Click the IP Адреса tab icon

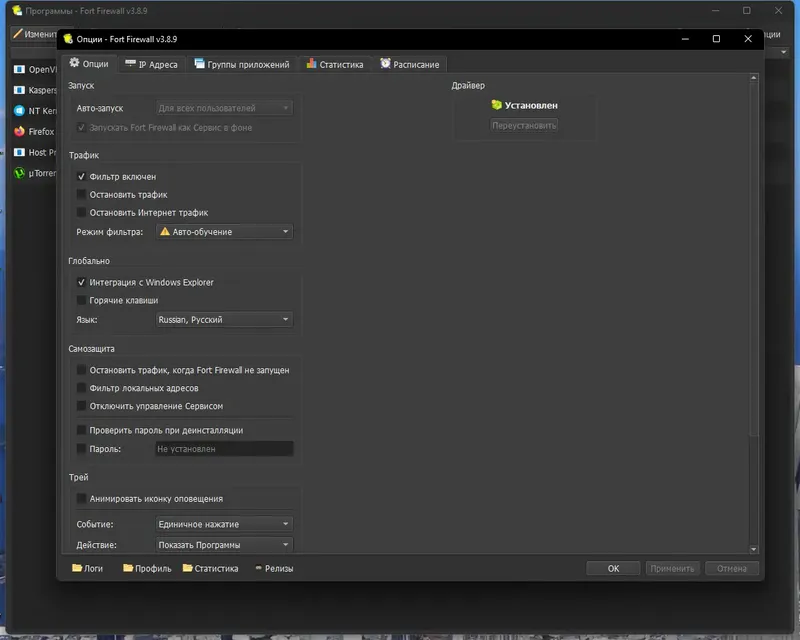point(131,63)
